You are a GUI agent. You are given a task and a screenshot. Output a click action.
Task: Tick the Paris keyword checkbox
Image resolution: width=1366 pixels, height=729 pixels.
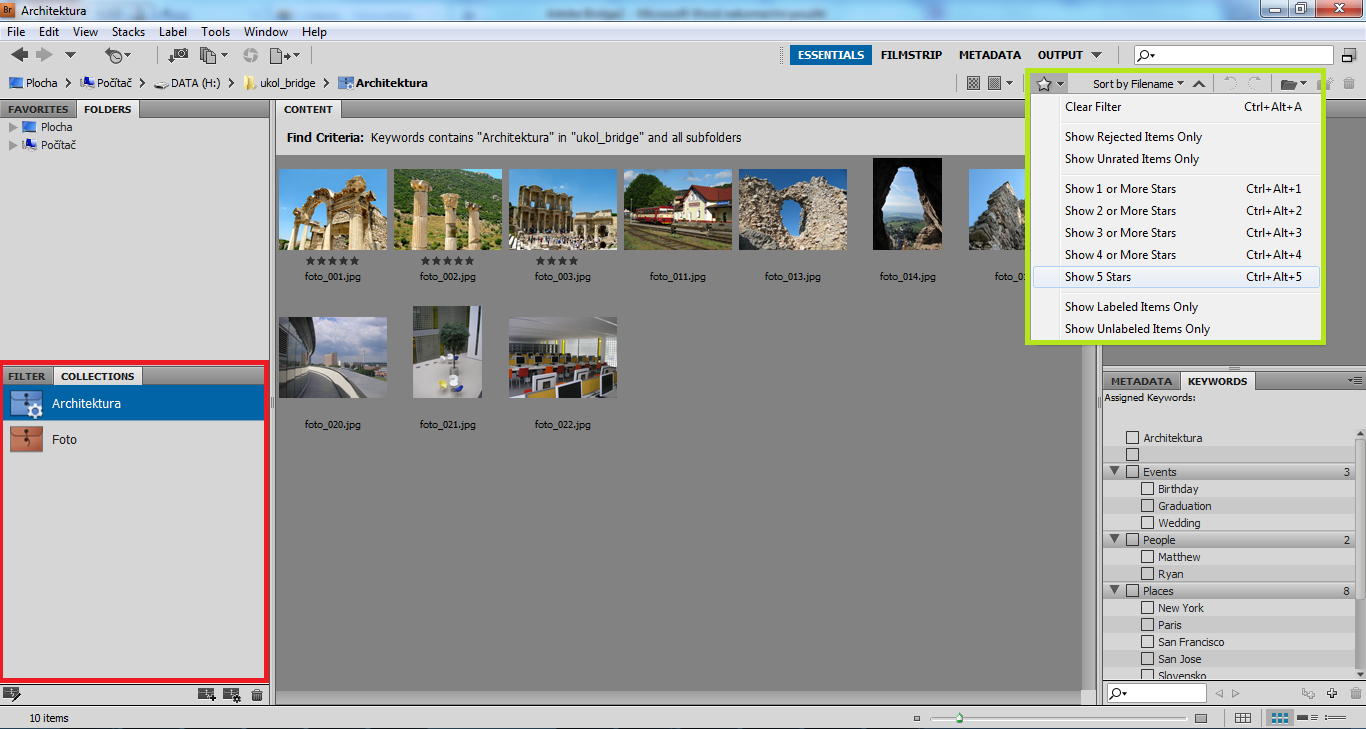pyautogui.click(x=1147, y=625)
